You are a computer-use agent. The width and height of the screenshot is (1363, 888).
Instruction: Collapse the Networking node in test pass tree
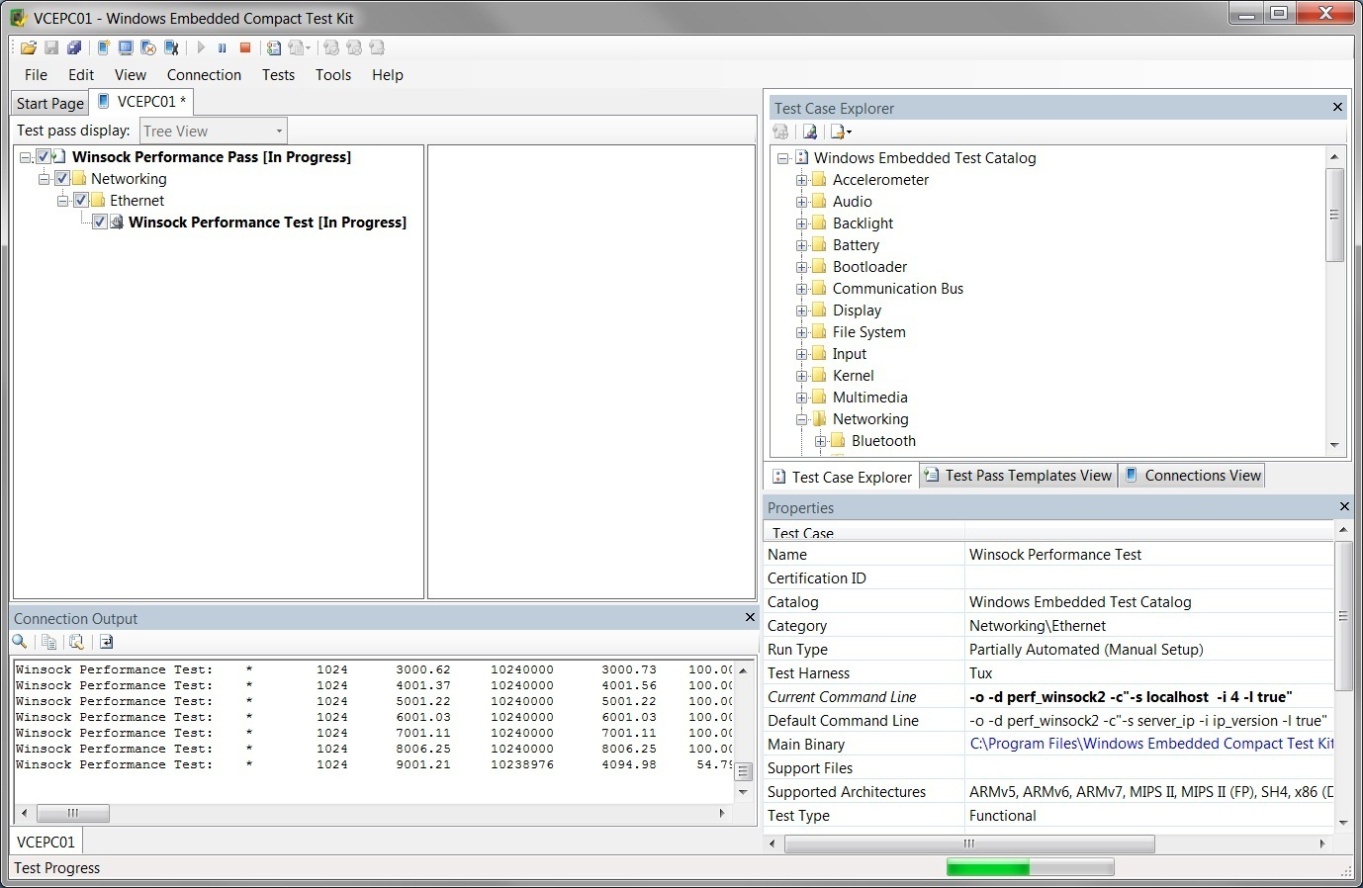[44, 180]
